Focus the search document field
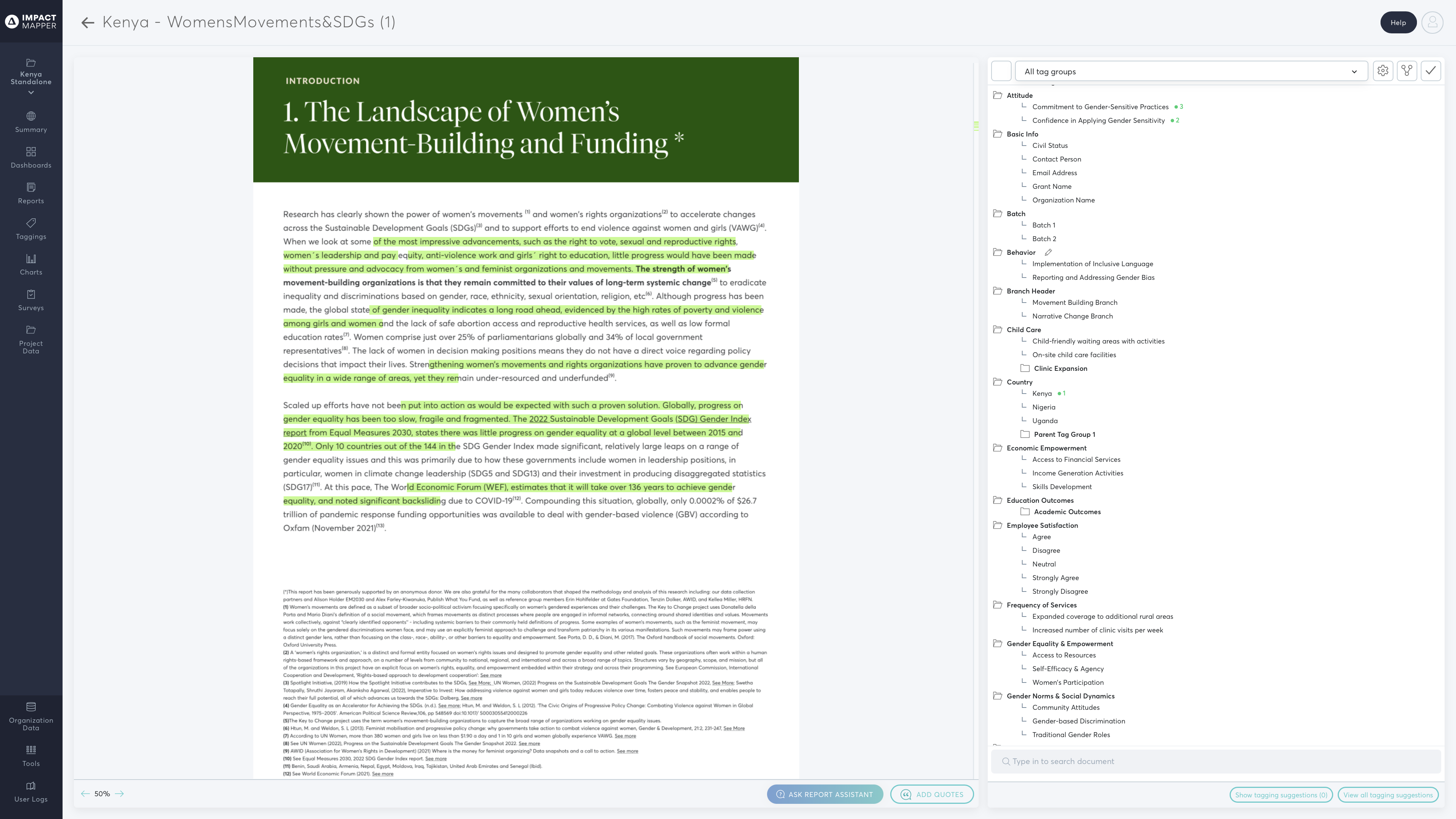Screen dimensions: 1456x819 point(1215,761)
